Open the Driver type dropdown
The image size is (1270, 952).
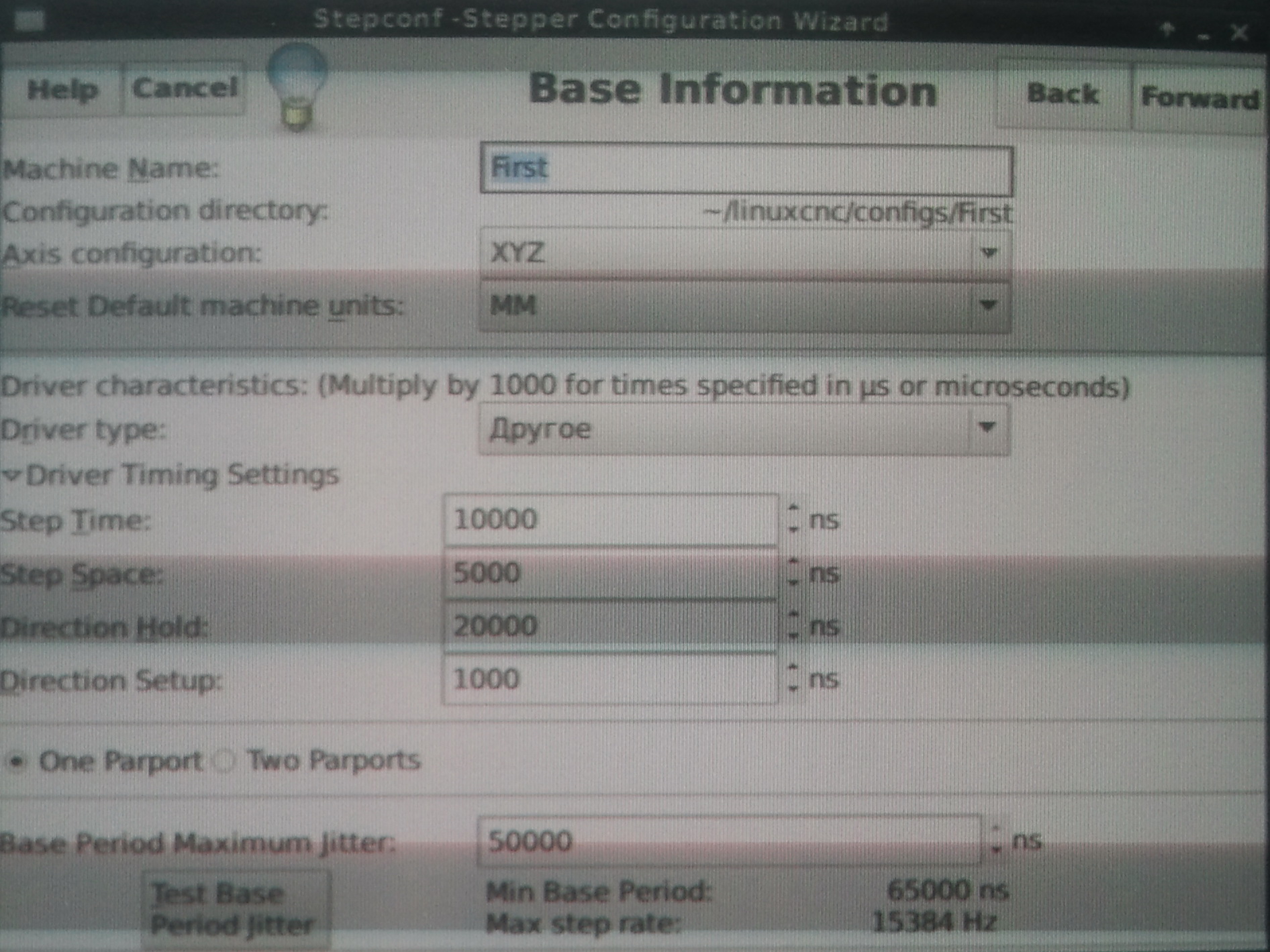tap(745, 429)
